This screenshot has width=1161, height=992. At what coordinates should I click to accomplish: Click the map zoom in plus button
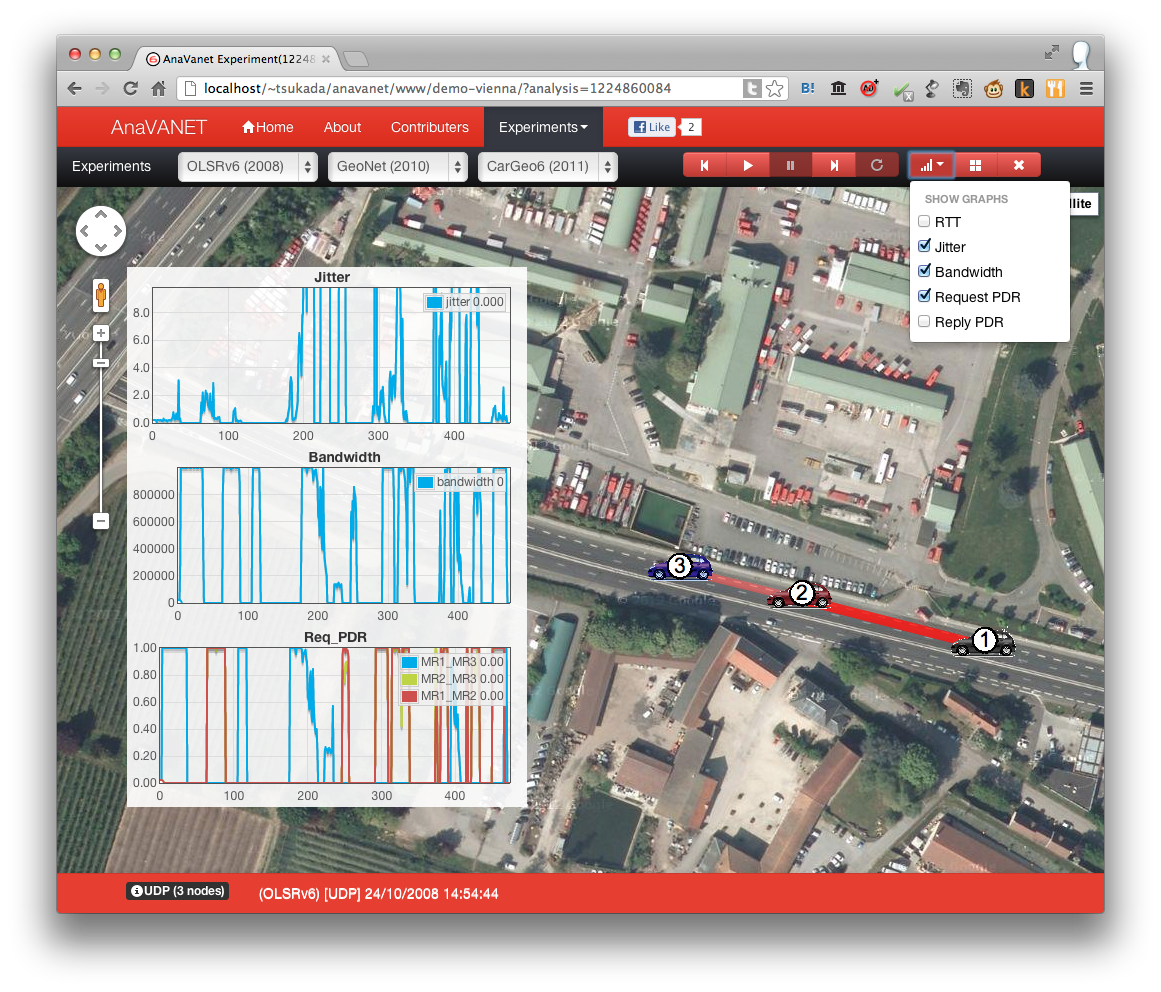101,333
